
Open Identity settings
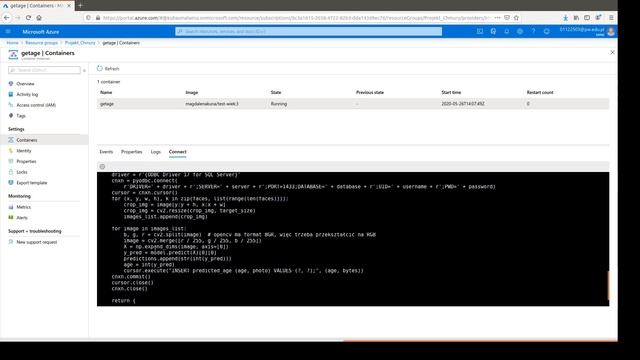[24, 151]
